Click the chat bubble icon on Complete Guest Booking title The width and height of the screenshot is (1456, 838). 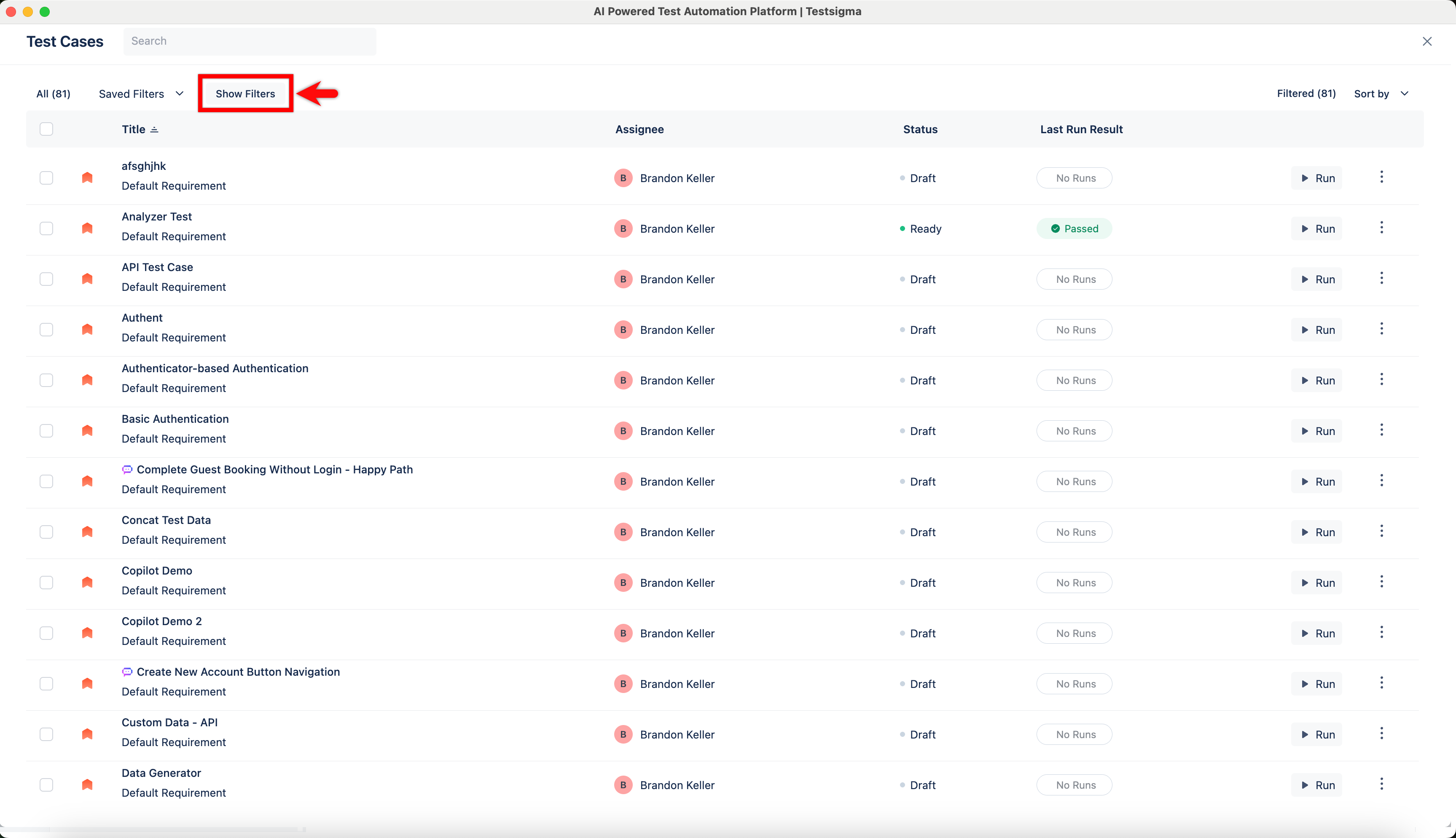point(126,469)
